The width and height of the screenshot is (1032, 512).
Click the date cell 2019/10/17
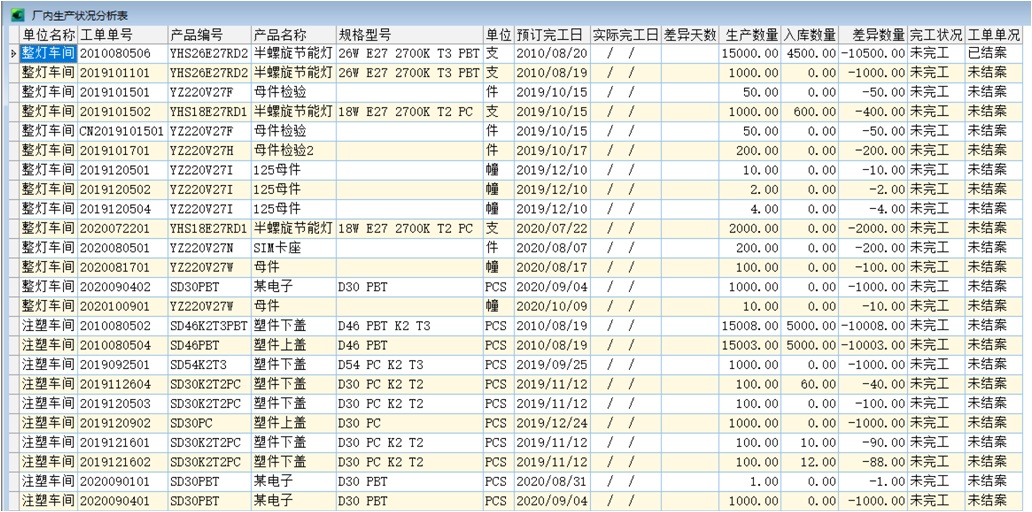coord(550,151)
